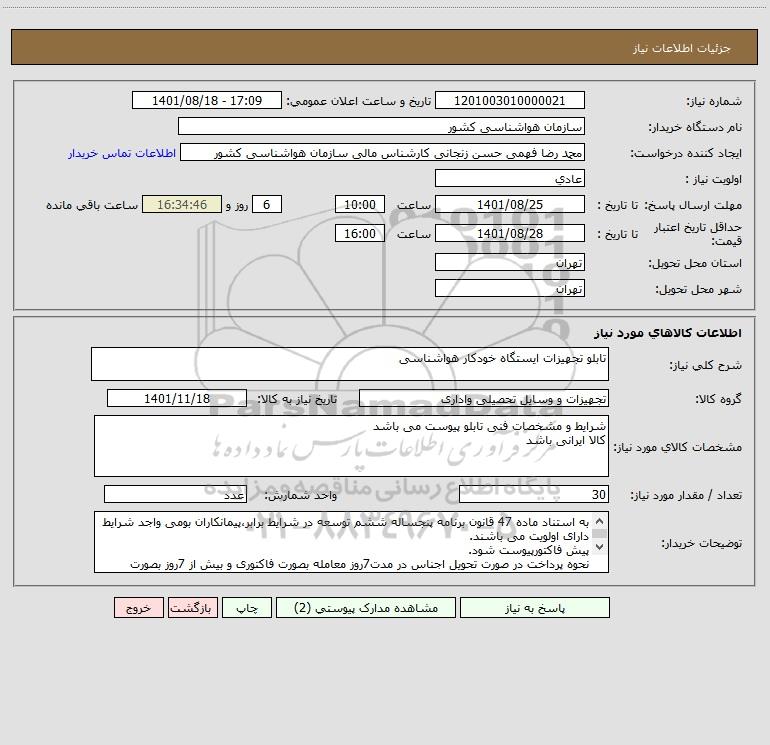Screen dimensions: 770x745
Task: Click the label ایجاد کننده درخواست:
Action: (x=686, y=154)
